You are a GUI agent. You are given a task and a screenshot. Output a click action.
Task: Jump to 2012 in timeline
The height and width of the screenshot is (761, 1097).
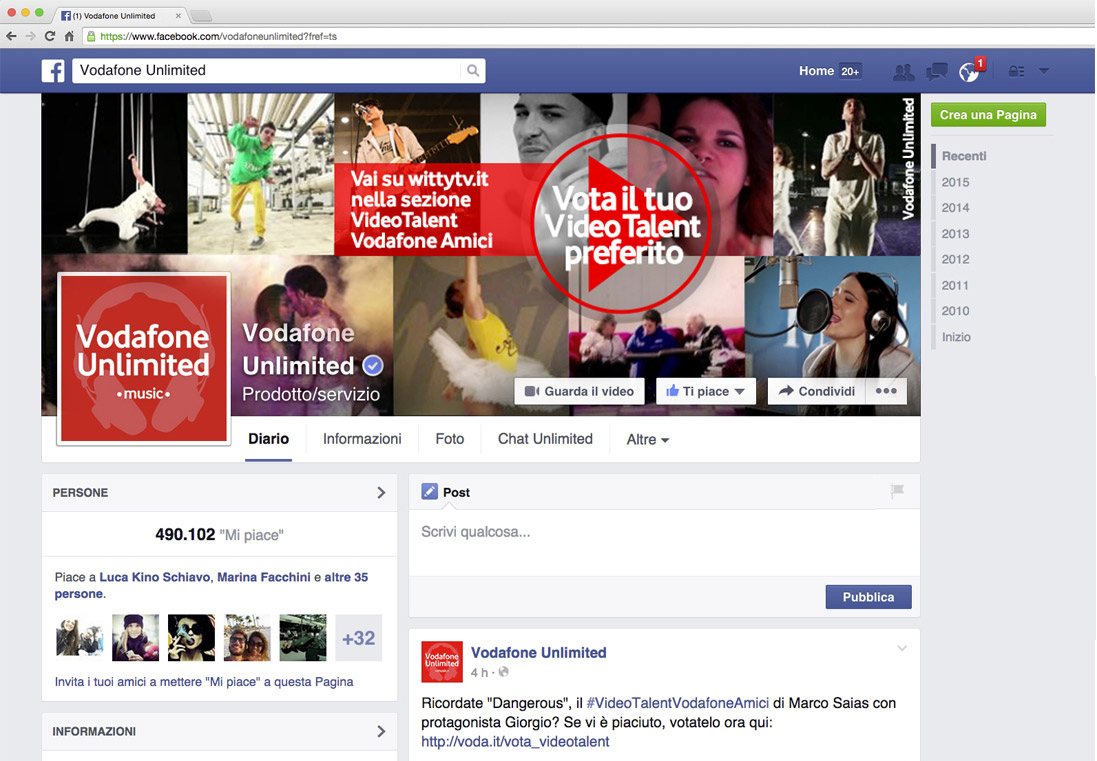[955, 259]
